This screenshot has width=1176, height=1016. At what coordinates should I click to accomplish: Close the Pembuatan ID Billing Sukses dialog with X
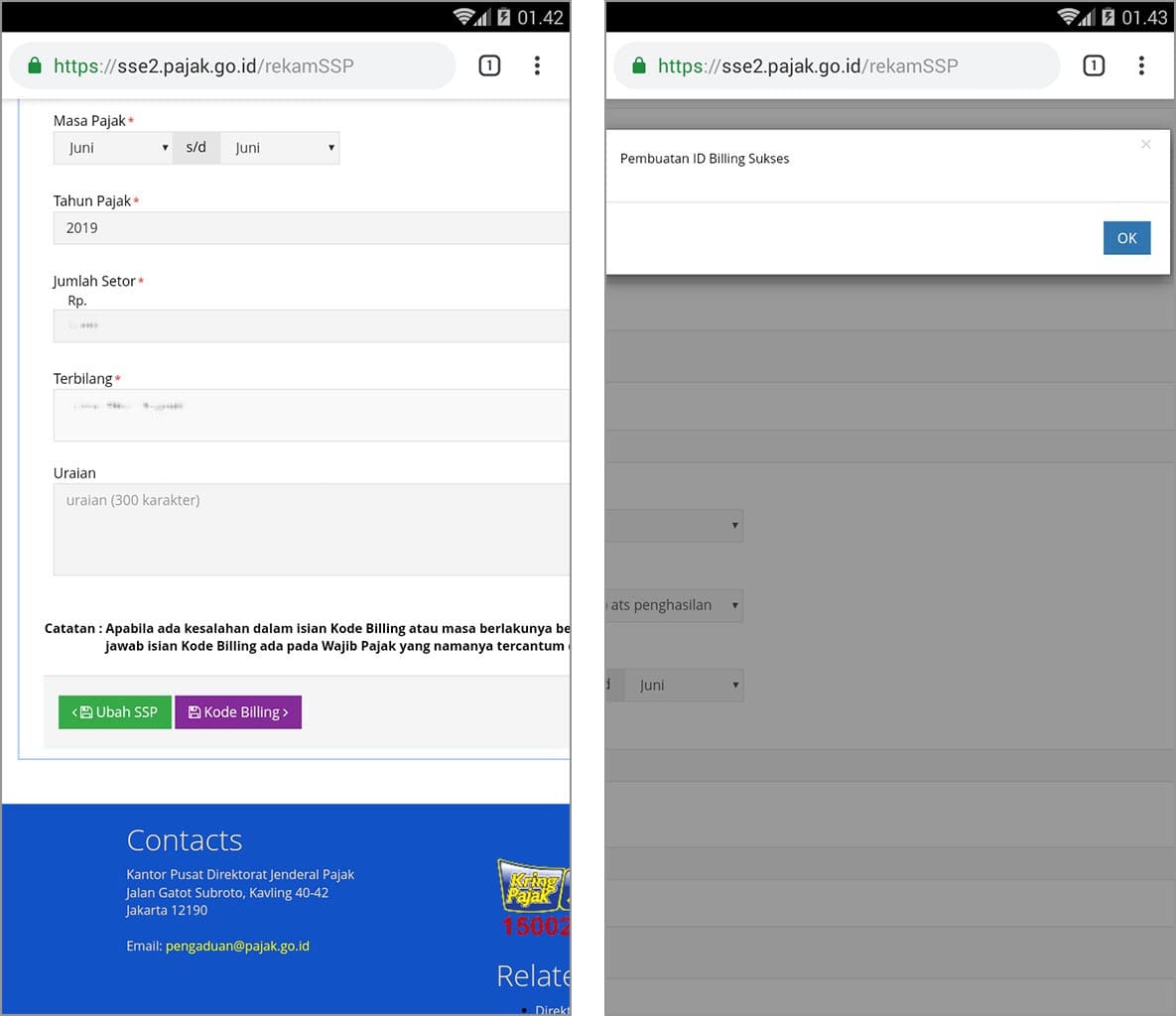tap(1145, 145)
